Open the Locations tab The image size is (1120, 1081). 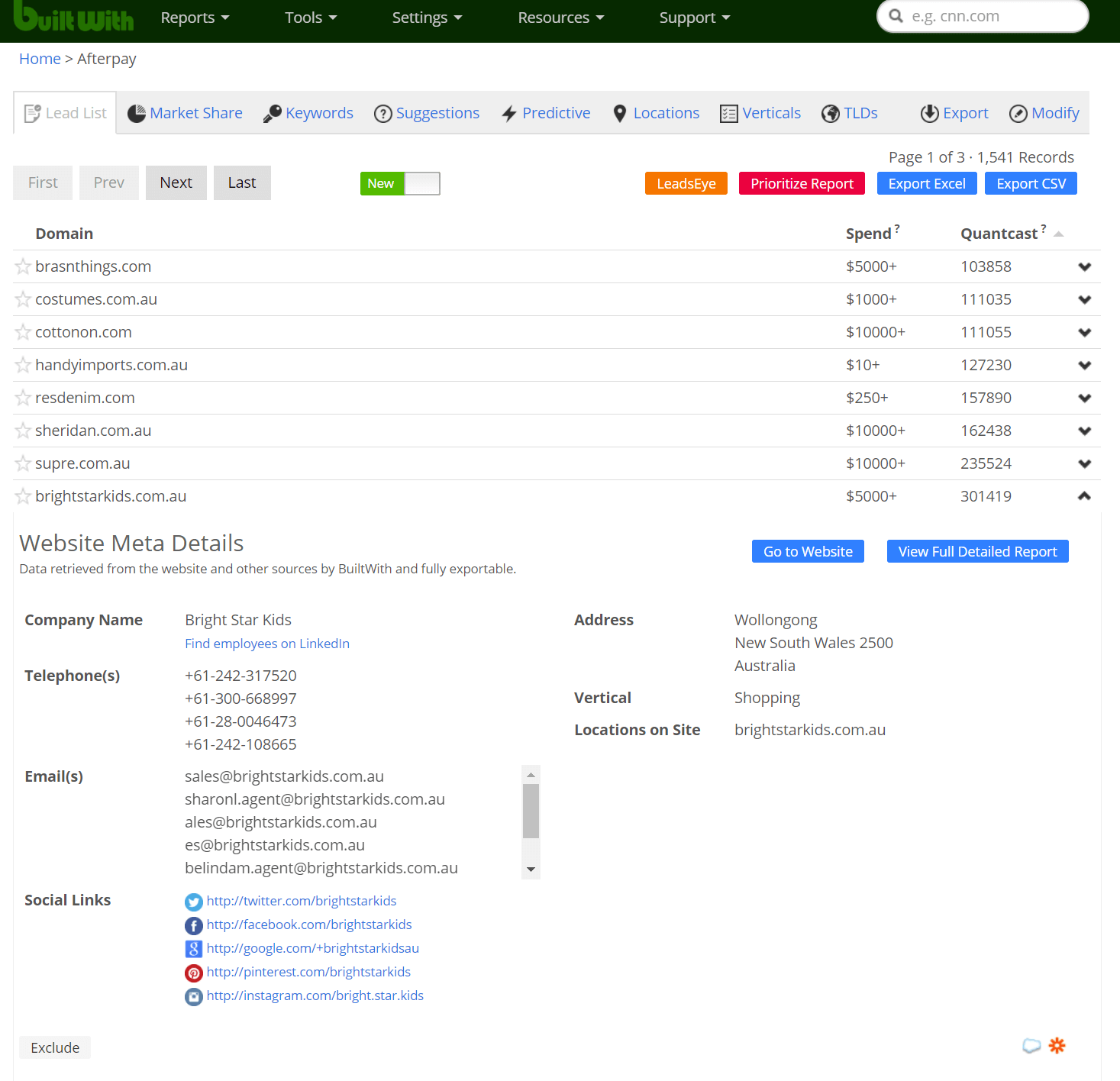[656, 113]
